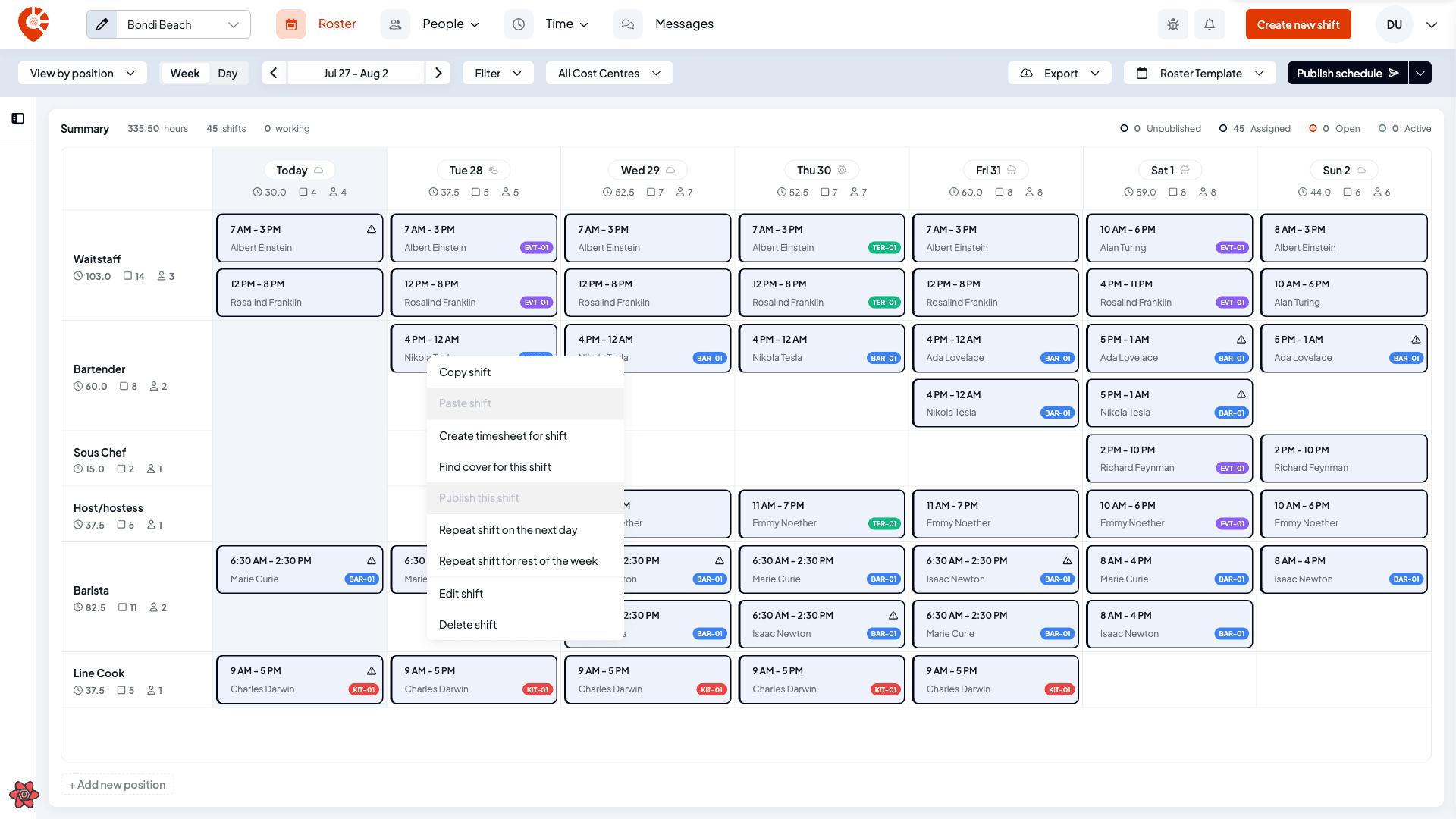Click the warning icon on Charles Darwin's Today shift

click(x=372, y=670)
